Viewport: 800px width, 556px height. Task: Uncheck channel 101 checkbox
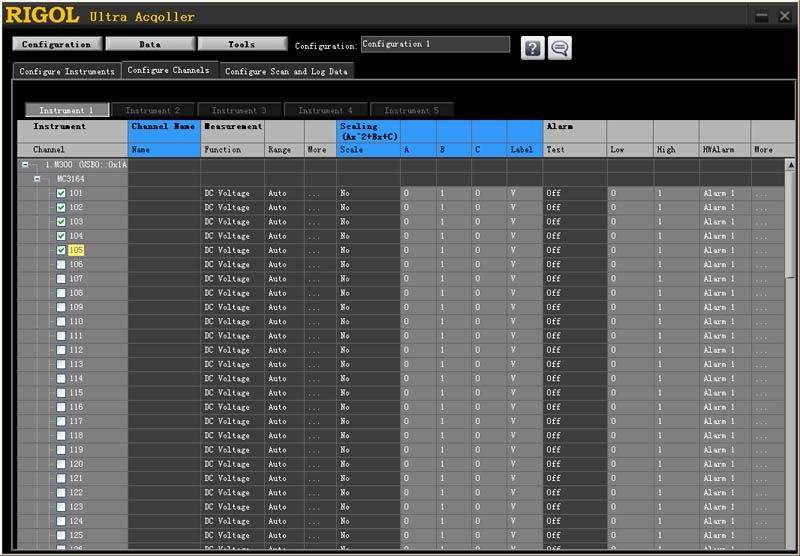61,194
